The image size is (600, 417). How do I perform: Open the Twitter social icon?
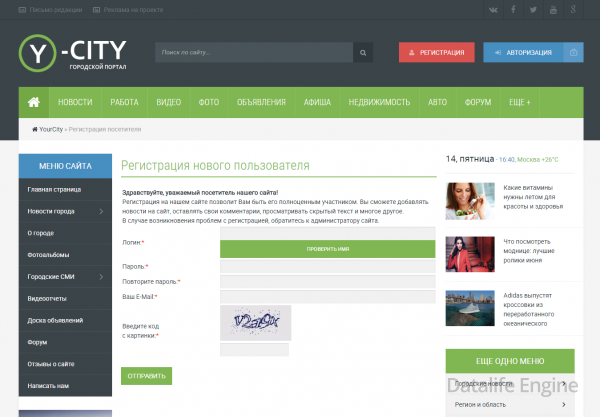[533, 10]
